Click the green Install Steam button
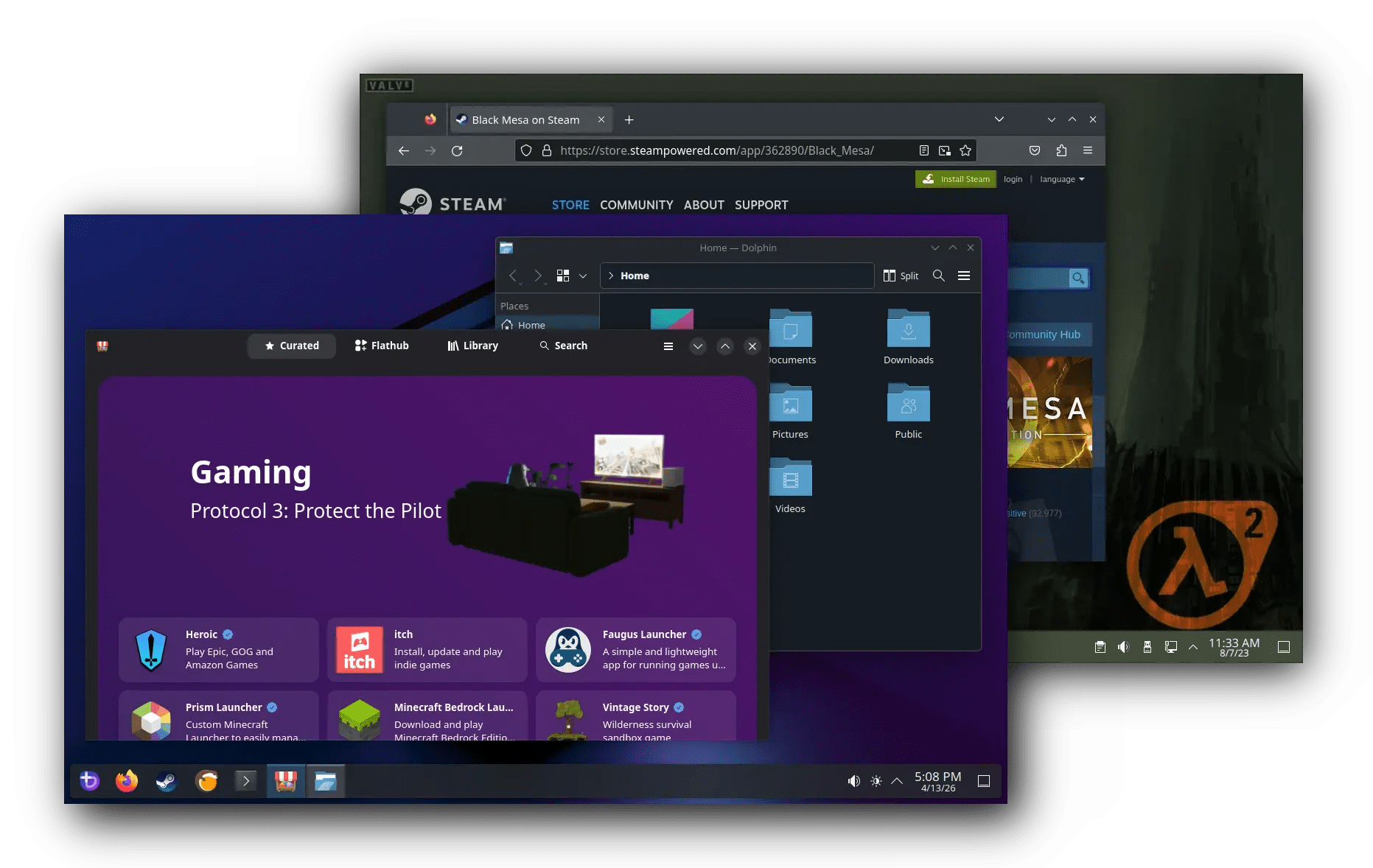The image size is (1373, 868). point(956,179)
